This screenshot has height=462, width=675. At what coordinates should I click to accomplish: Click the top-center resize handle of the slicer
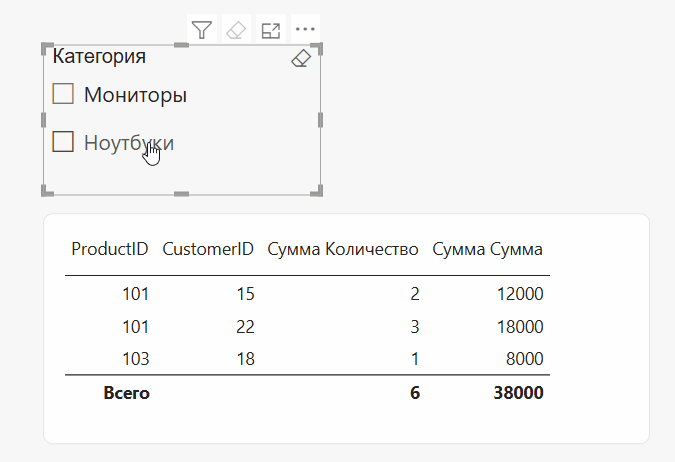tap(181, 45)
